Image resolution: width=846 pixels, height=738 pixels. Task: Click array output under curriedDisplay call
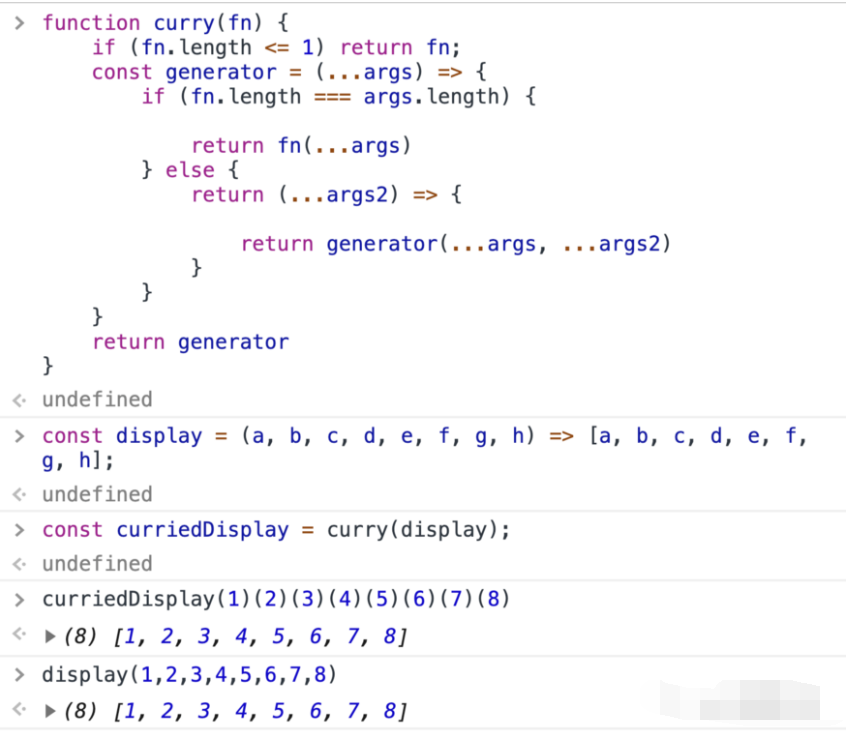tap(235, 637)
